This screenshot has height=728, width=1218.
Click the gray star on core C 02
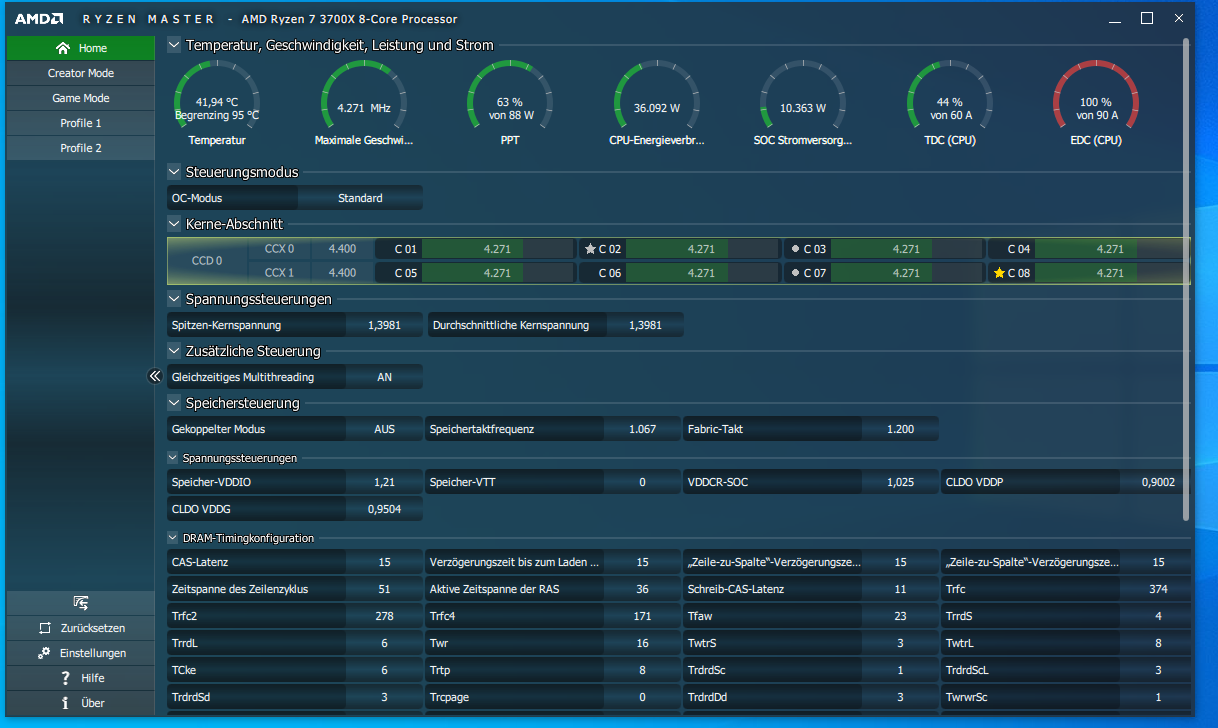[x=590, y=249]
